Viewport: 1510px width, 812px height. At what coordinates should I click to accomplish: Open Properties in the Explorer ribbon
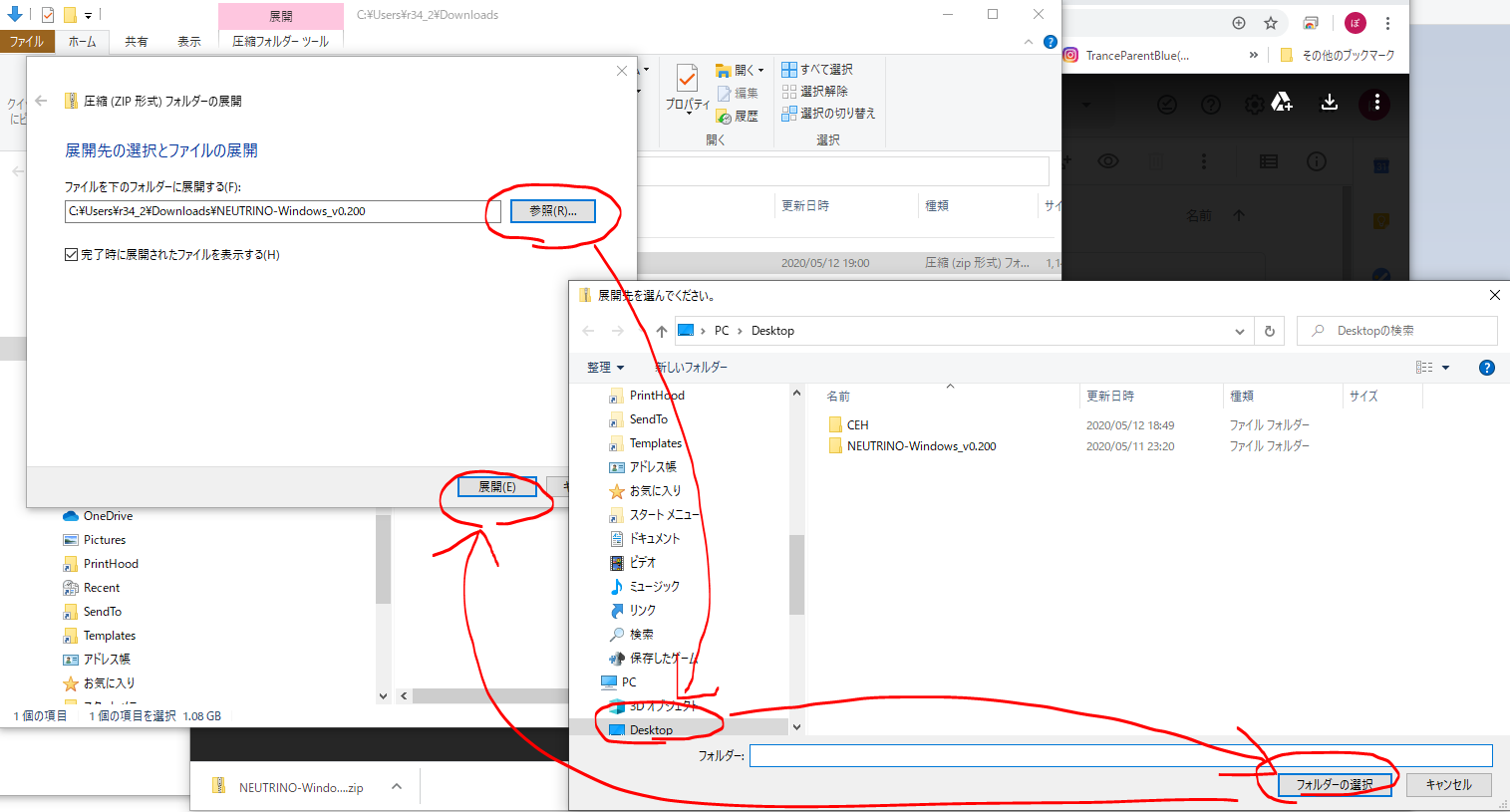pyautogui.click(x=687, y=90)
